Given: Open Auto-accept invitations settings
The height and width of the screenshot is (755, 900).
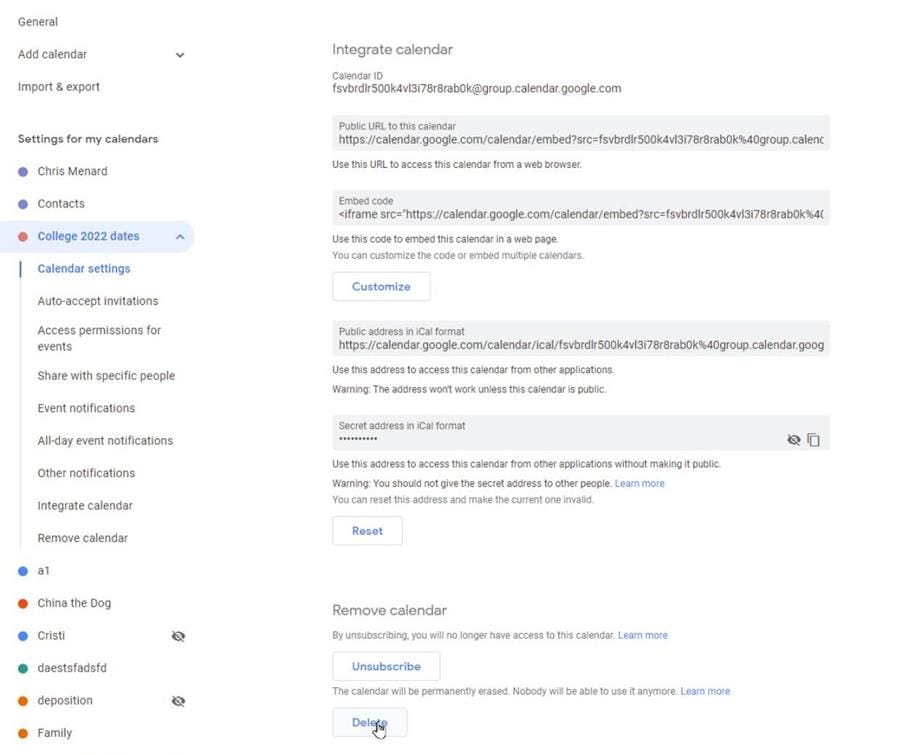Looking at the screenshot, I should click(x=97, y=300).
